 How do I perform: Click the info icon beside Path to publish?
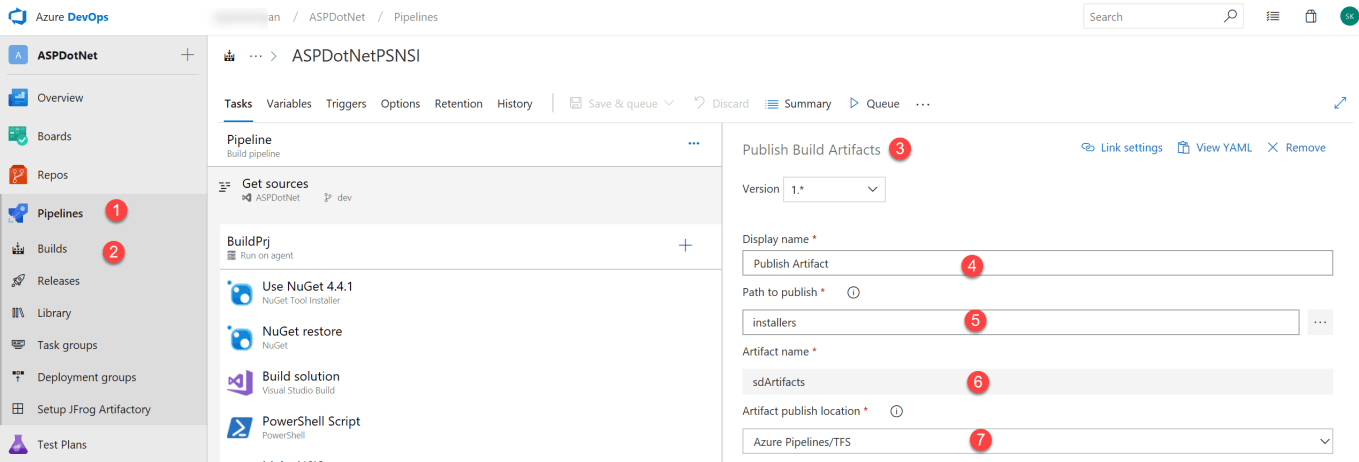pos(853,293)
